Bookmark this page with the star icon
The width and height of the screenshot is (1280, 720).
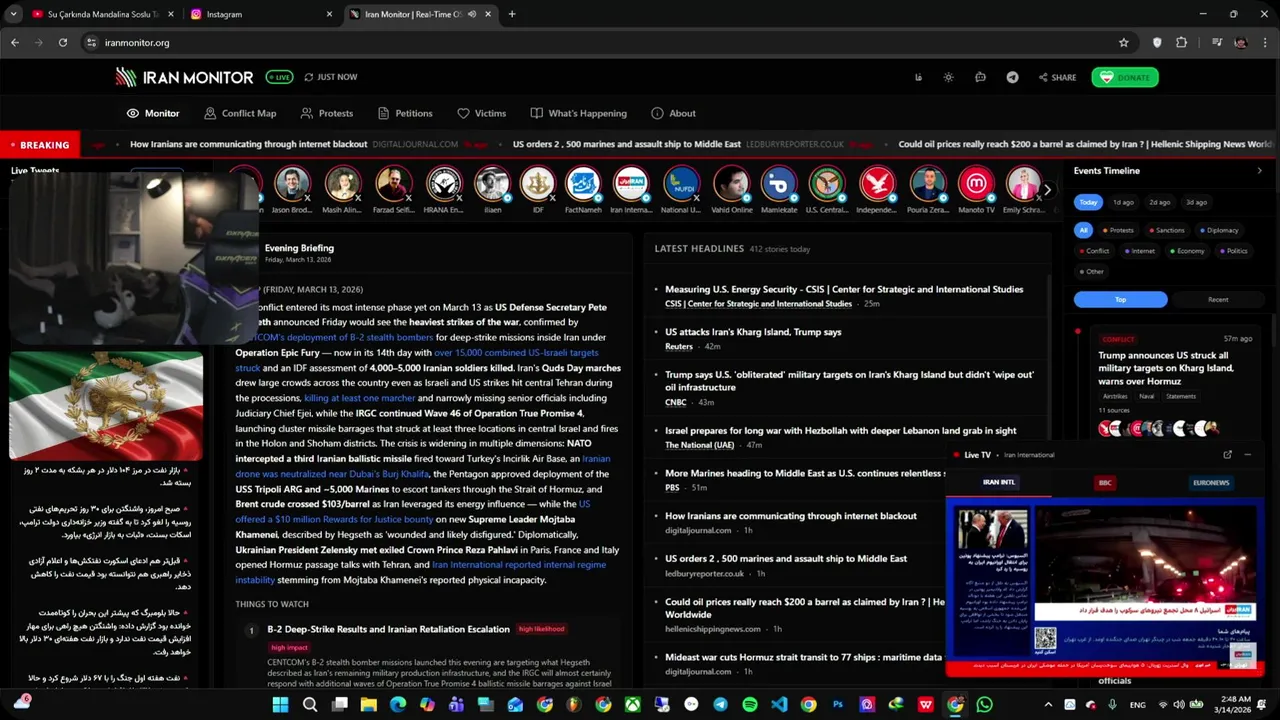[x=1124, y=43]
